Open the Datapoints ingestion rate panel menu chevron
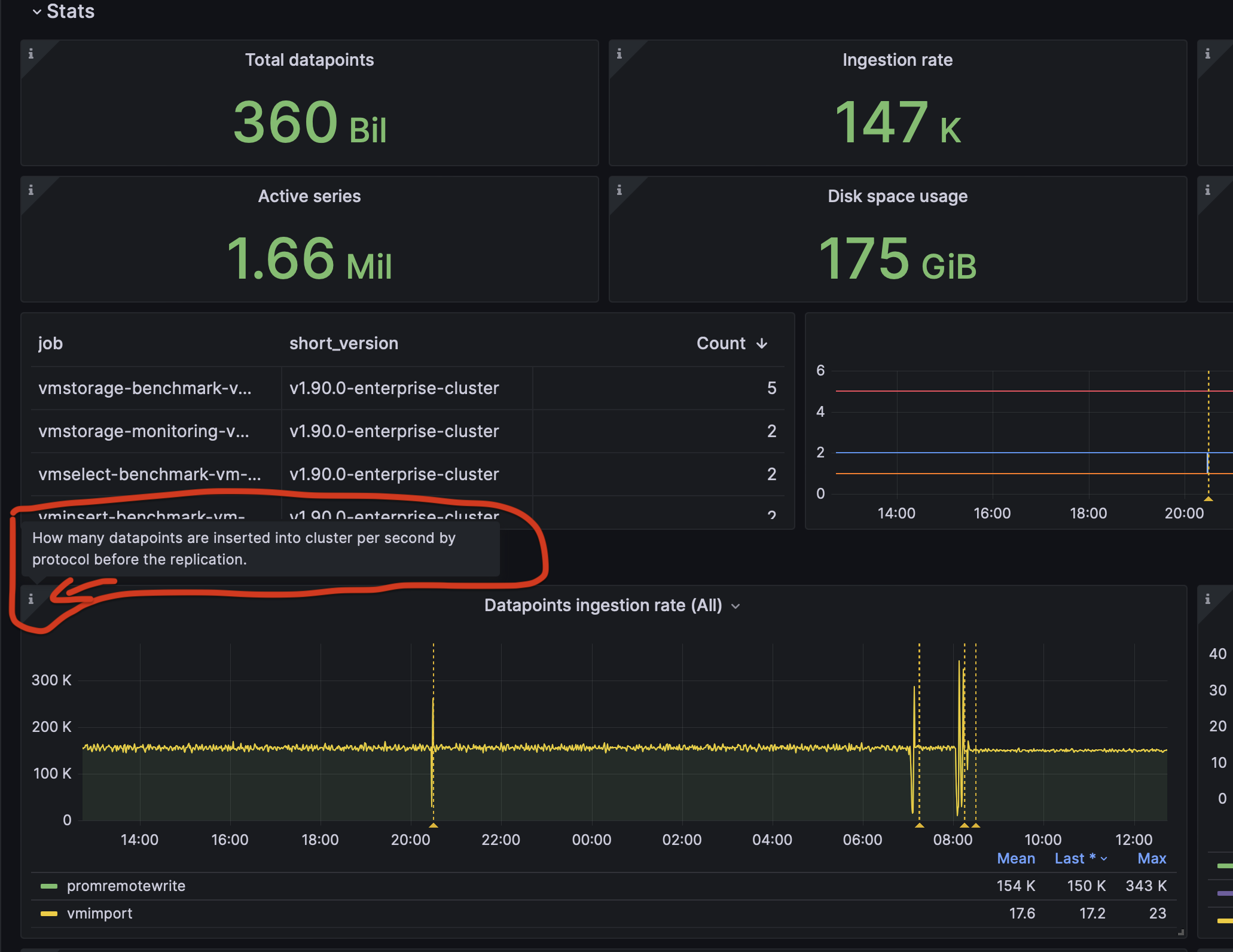Screen dimensions: 1233x952 point(736,606)
